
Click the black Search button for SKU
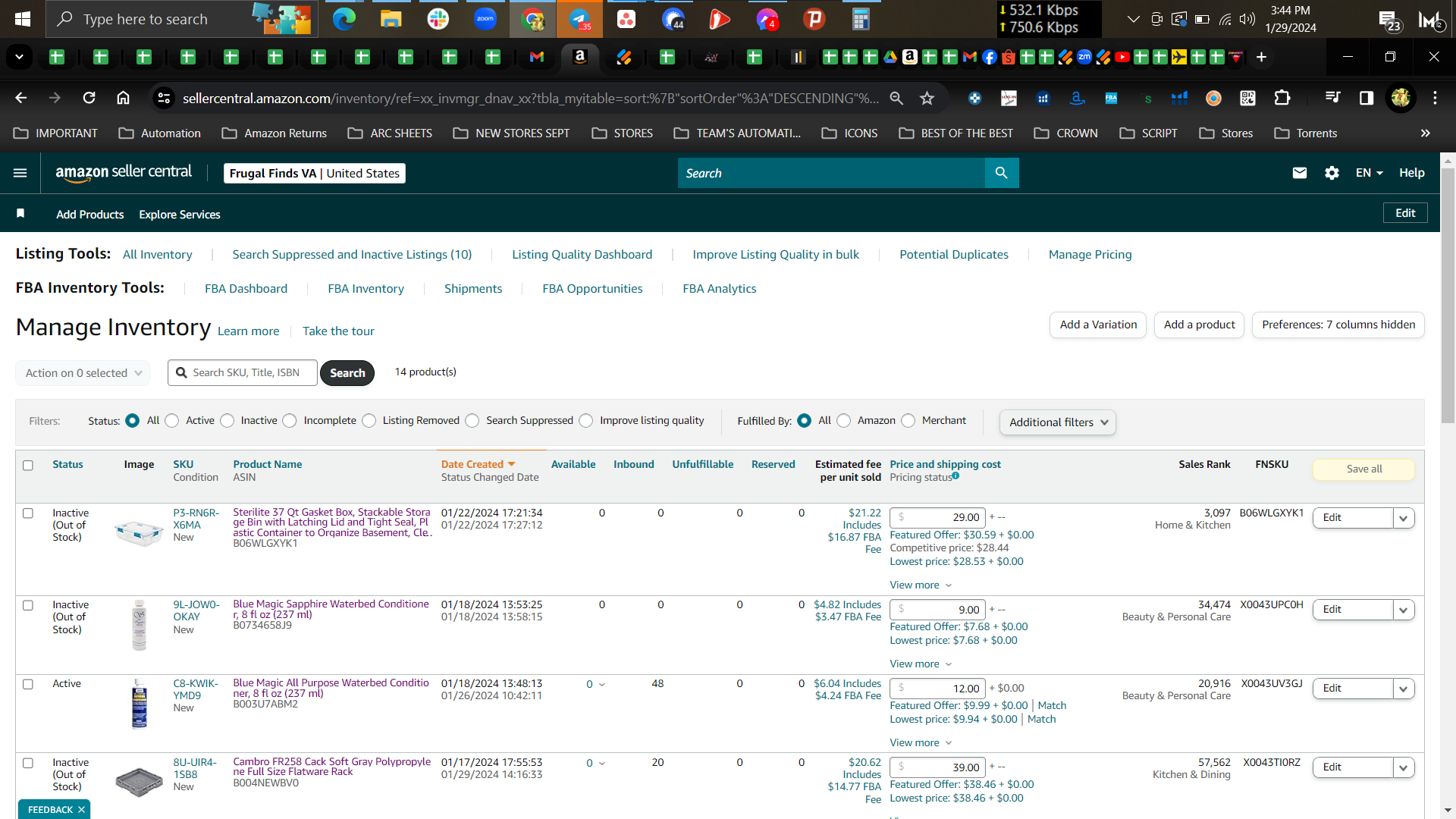(x=347, y=373)
